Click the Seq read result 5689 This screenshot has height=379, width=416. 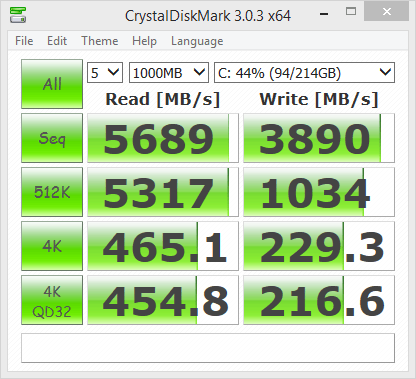(163, 138)
